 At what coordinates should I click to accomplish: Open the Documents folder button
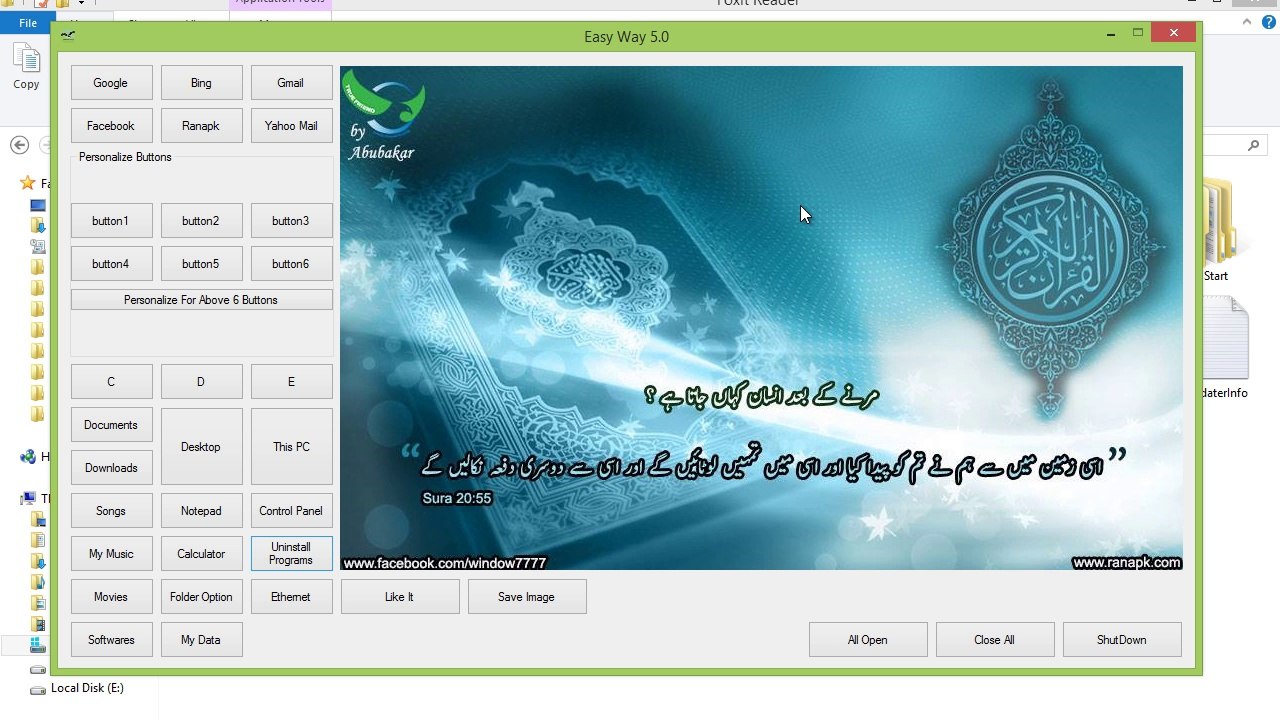click(x=111, y=425)
